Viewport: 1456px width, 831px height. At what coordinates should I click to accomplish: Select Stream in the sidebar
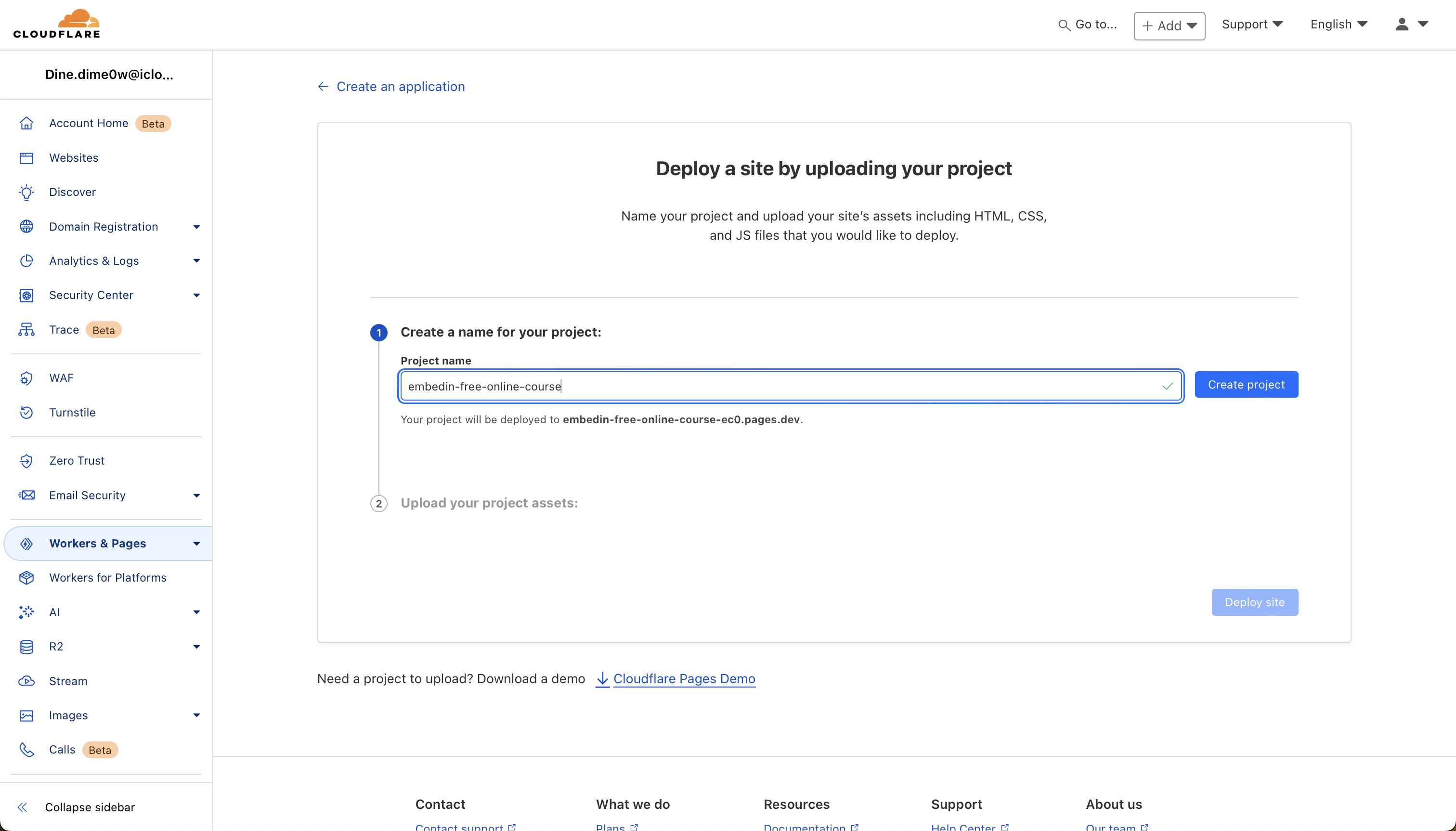68,681
